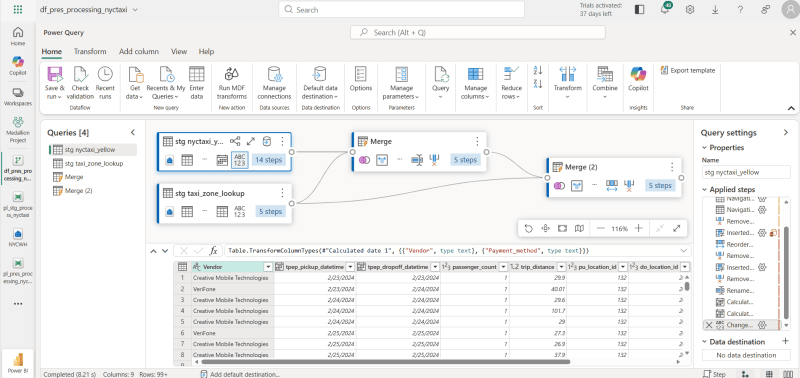The image size is (800, 378).
Task: Open the Options dialog icon
Action: pos(361,74)
